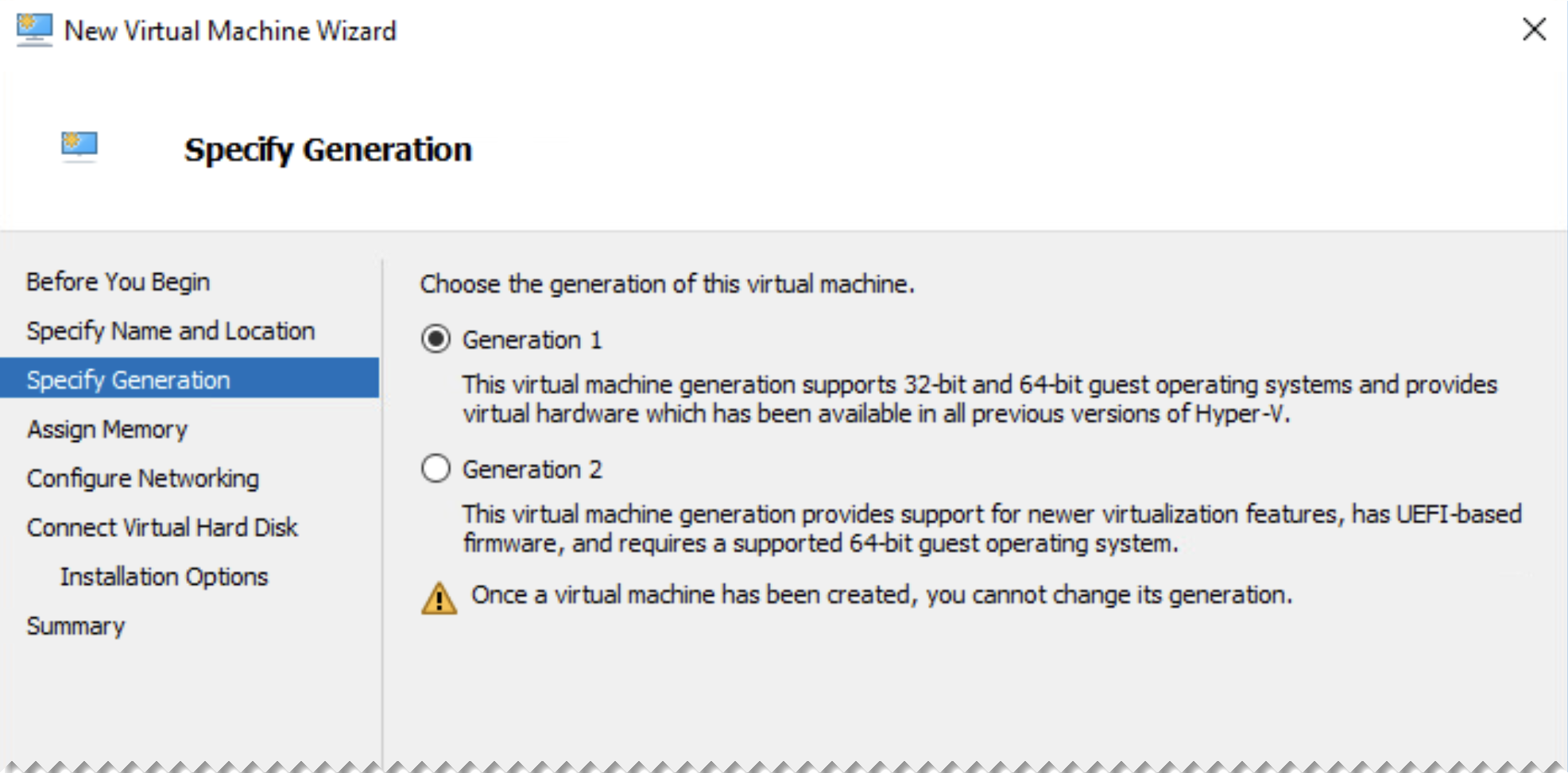Screen dimensions: 1568x773
Task: Click the Generation 2 option label
Action: 532,469
